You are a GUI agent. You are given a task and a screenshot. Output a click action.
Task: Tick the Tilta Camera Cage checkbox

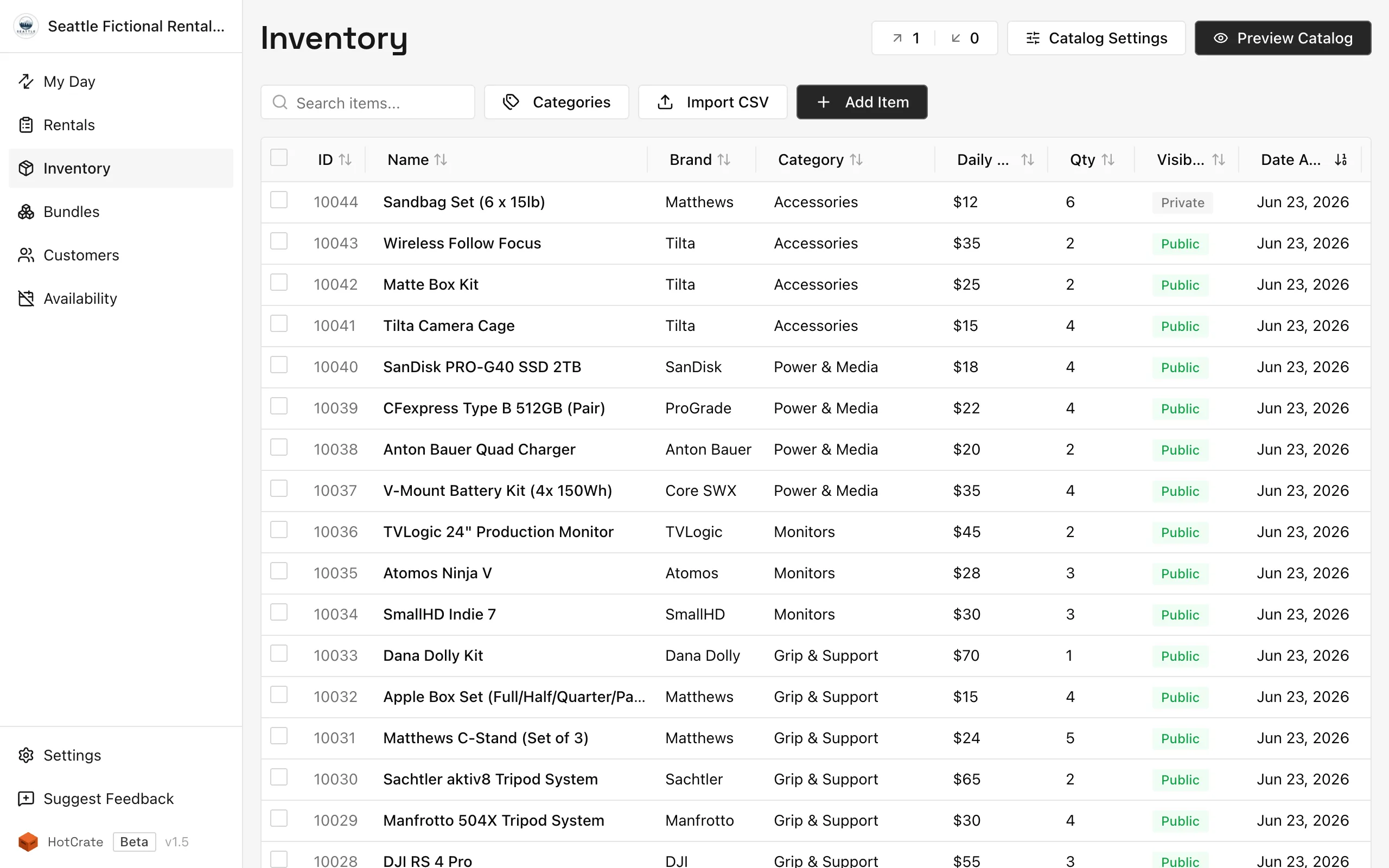click(x=279, y=324)
